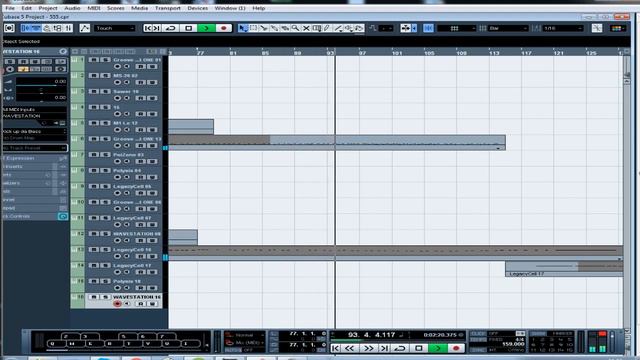The width and height of the screenshot is (640, 360).
Task: Click Constrain Delay Compensation icon
Action: (9, 28)
